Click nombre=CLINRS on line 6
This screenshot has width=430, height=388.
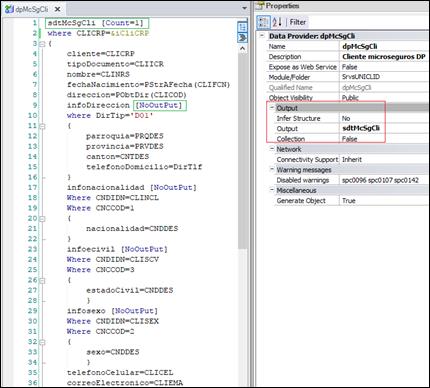click(98, 74)
